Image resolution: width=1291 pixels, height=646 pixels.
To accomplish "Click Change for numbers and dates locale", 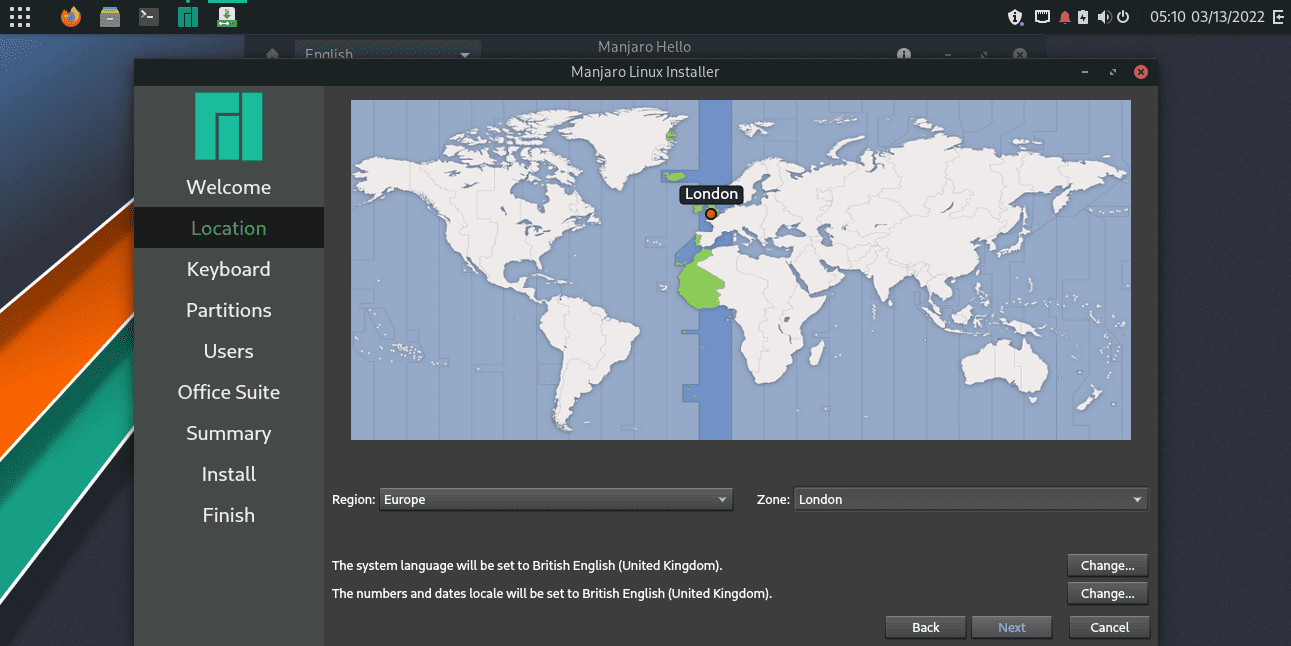I will point(1107,593).
